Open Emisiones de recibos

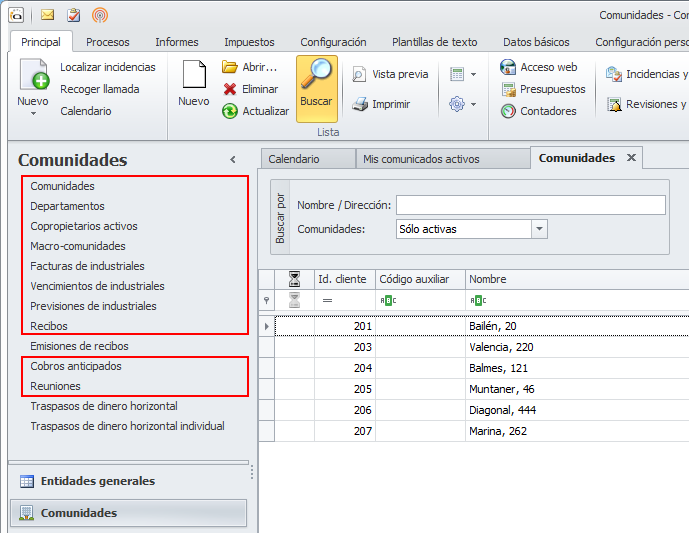click(79, 346)
